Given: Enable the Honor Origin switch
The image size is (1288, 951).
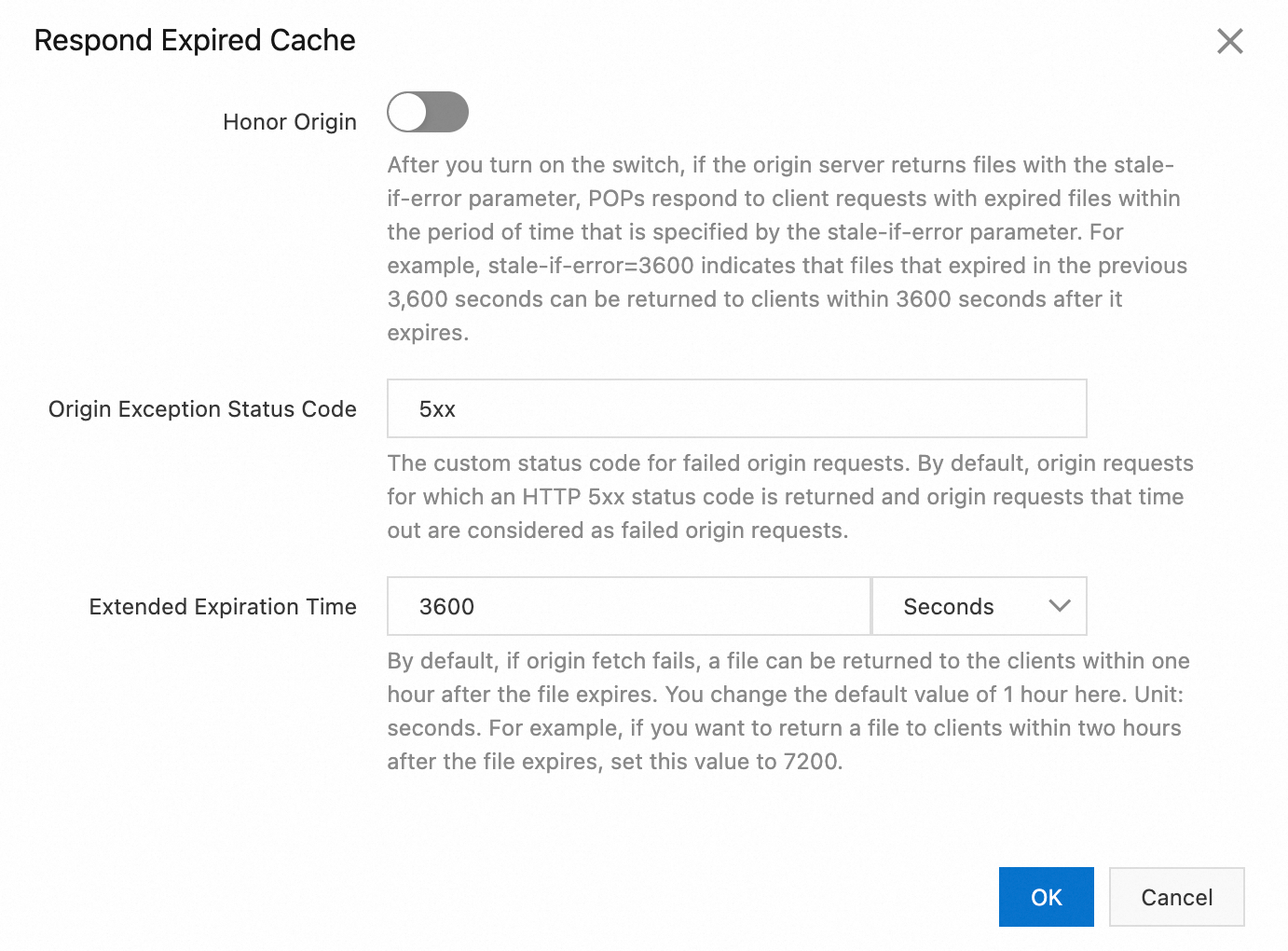Looking at the screenshot, I should [428, 113].
